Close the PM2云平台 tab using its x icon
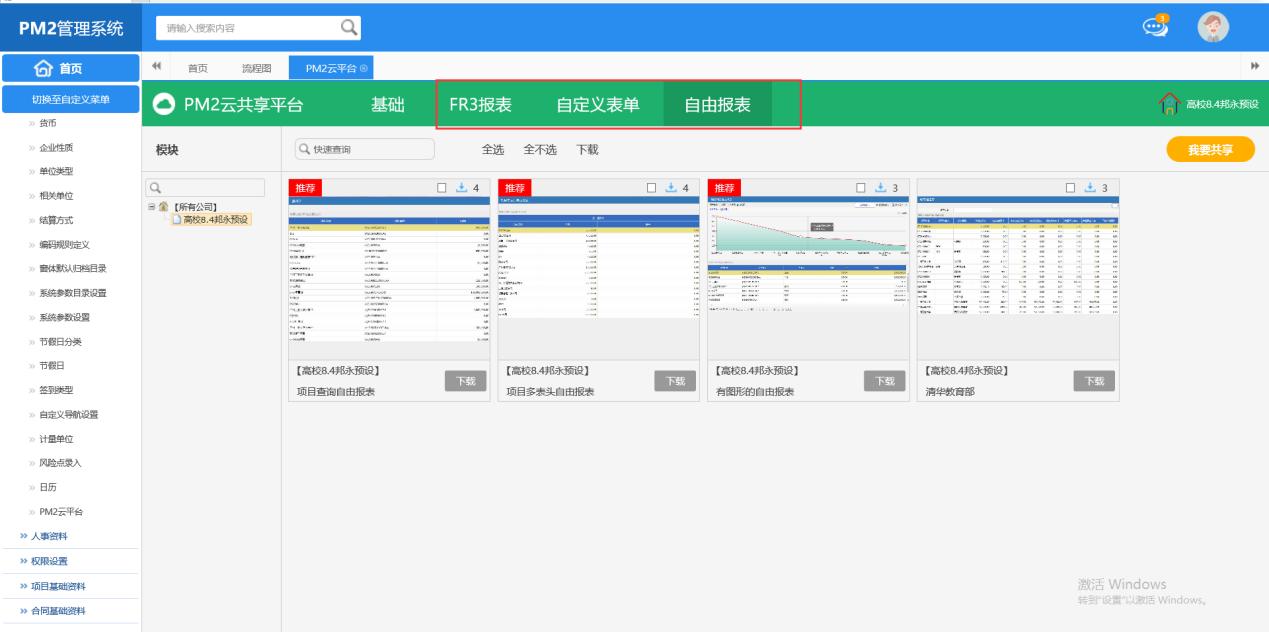The height and width of the screenshot is (632, 1269). pos(364,68)
